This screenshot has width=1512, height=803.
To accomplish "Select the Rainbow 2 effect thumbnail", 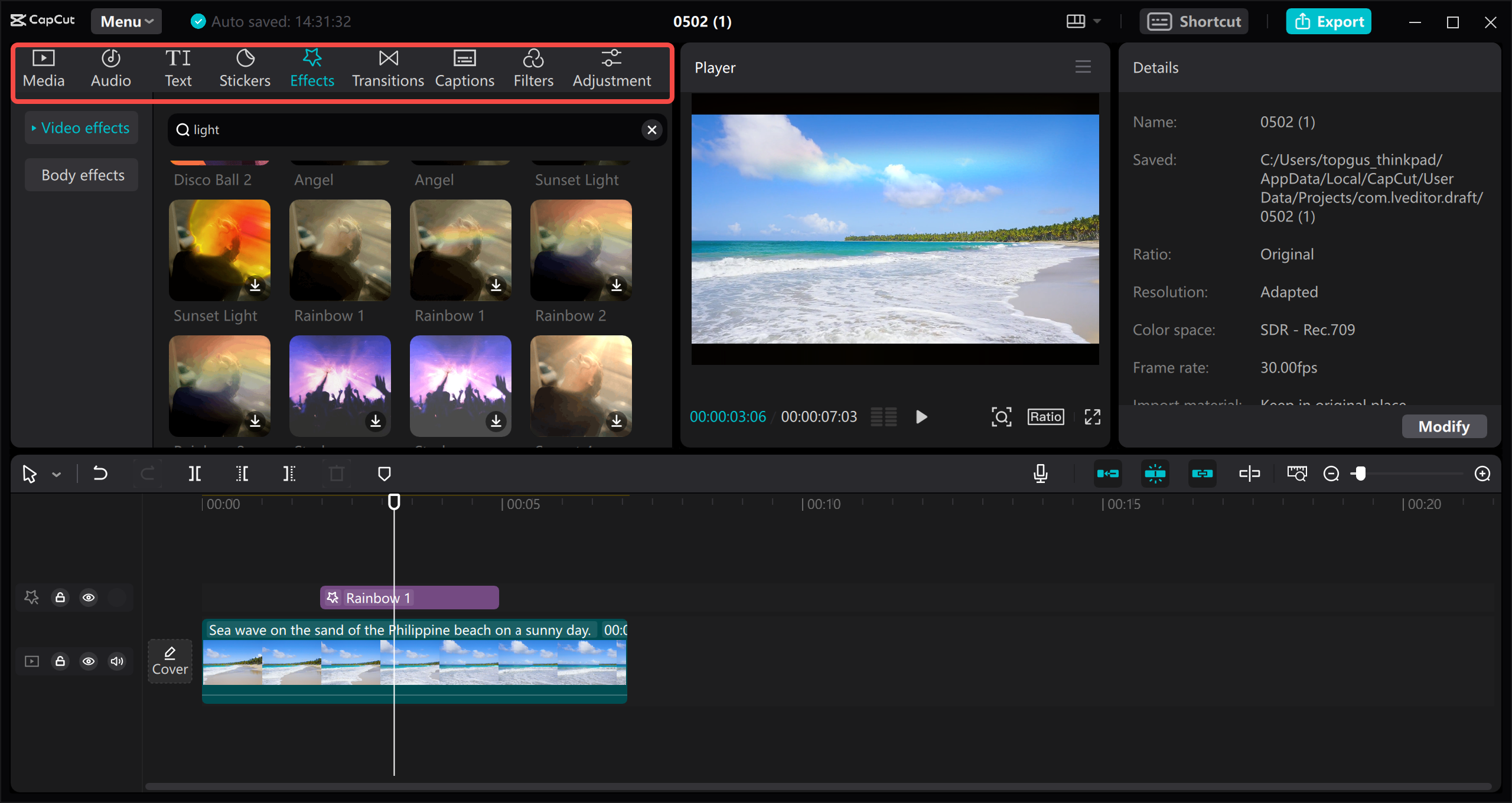I will 581,250.
